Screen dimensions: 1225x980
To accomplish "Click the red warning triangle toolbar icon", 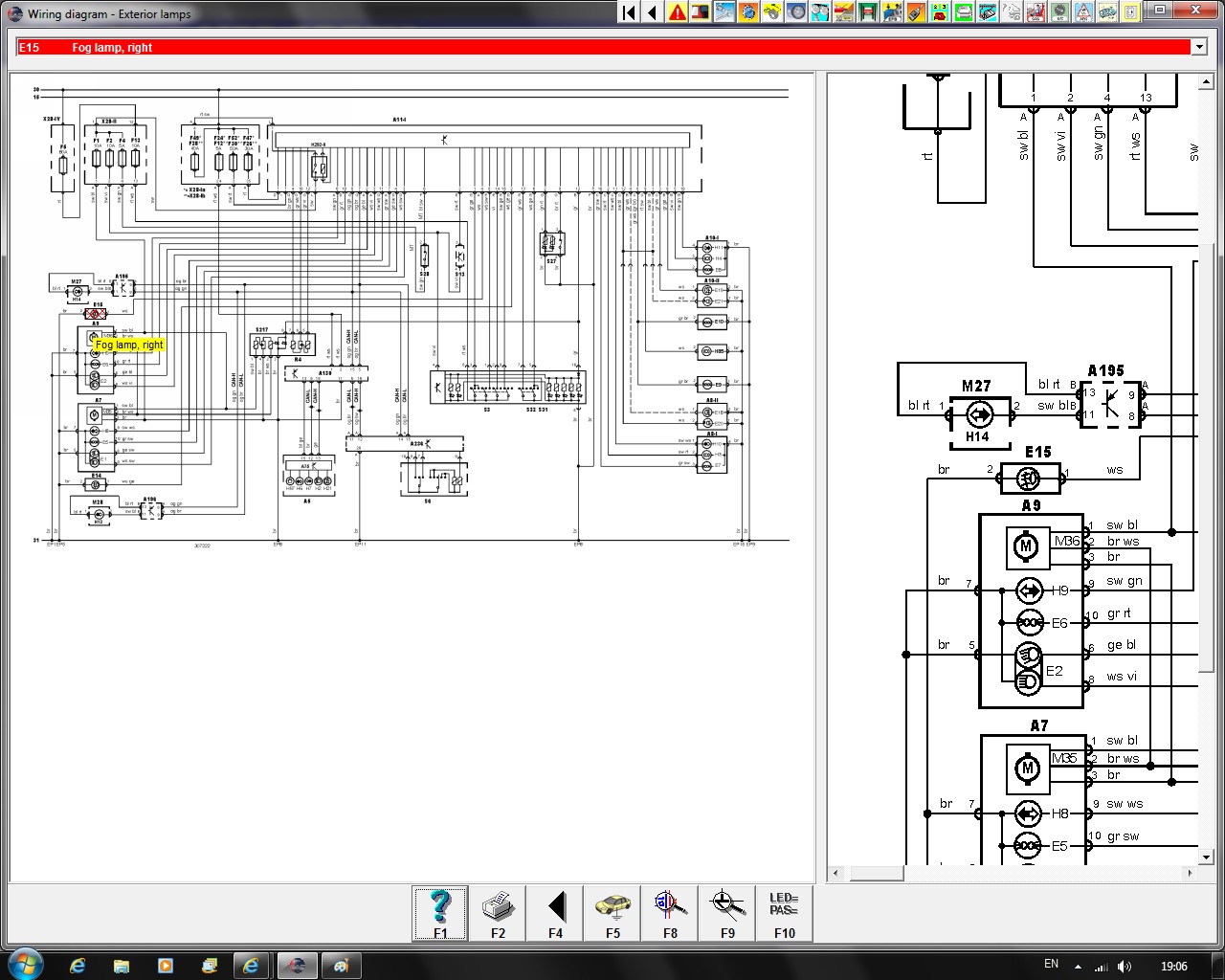I will [x=678, y=12].
